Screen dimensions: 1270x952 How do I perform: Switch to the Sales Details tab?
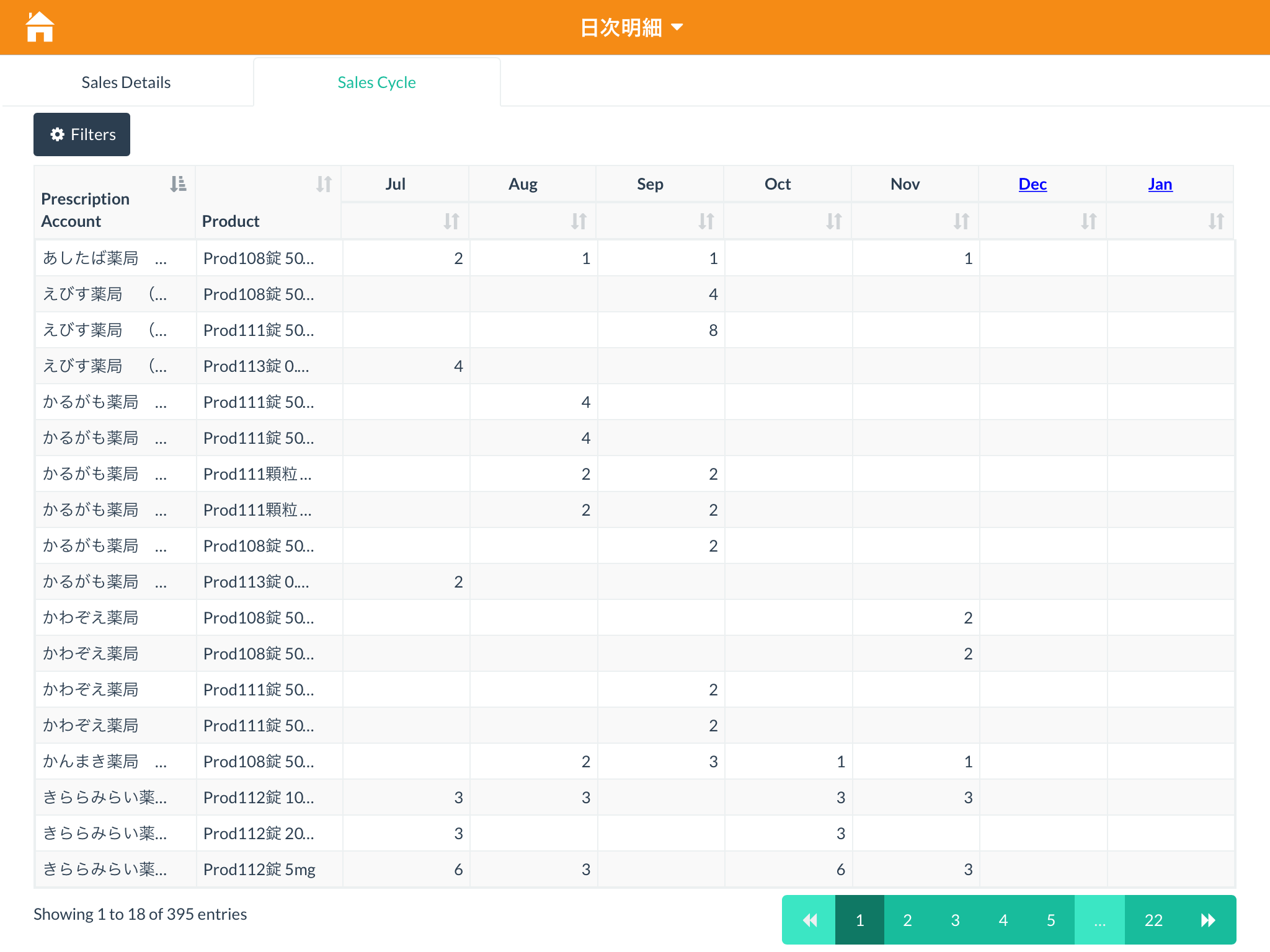tap(126, 82)
